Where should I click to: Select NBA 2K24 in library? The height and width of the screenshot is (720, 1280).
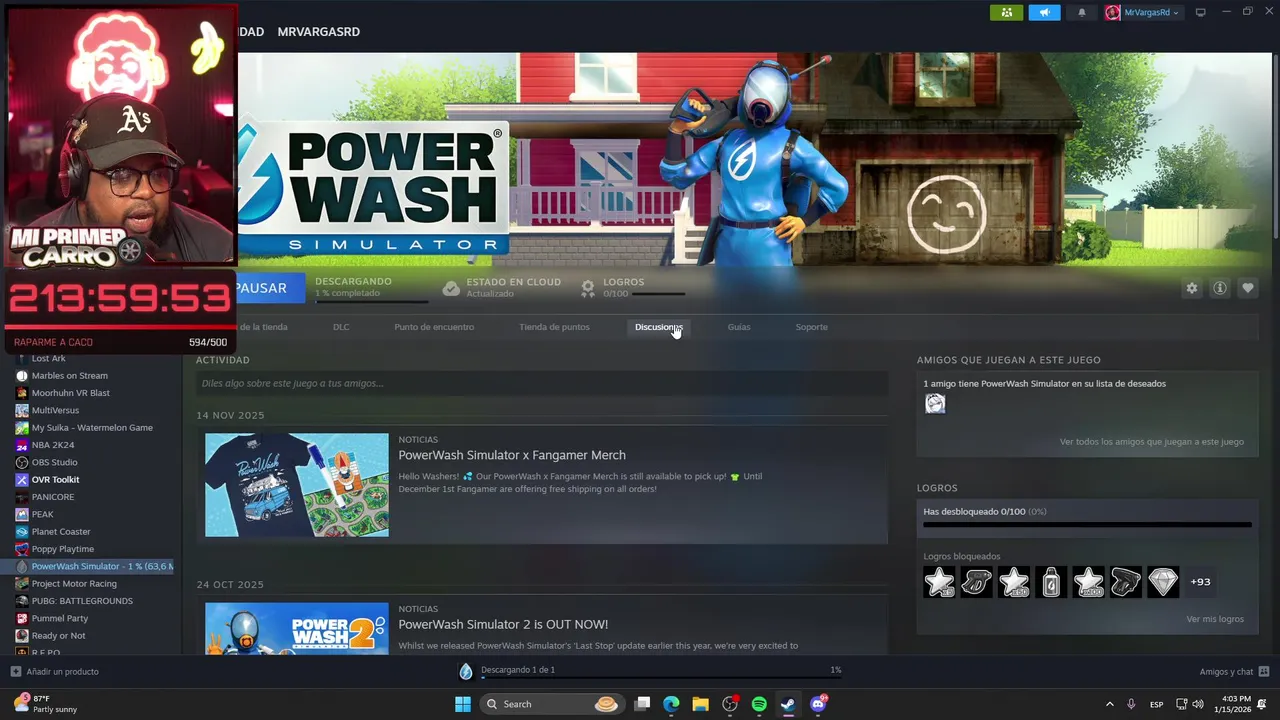click(52, 445)
